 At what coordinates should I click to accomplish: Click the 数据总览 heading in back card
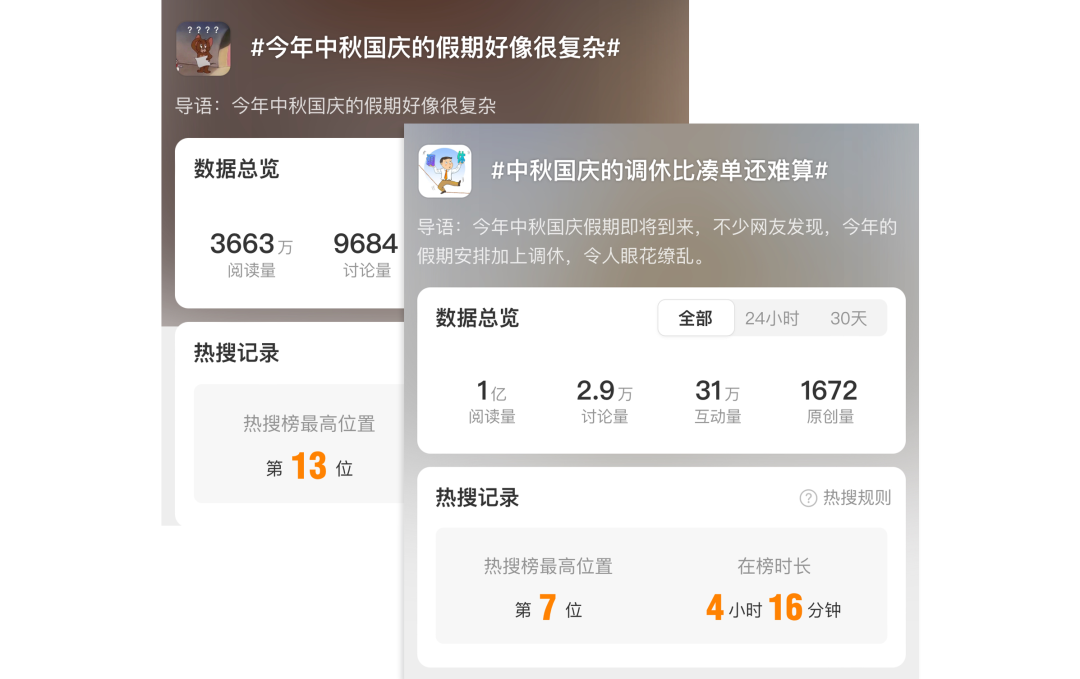[236, 169]
